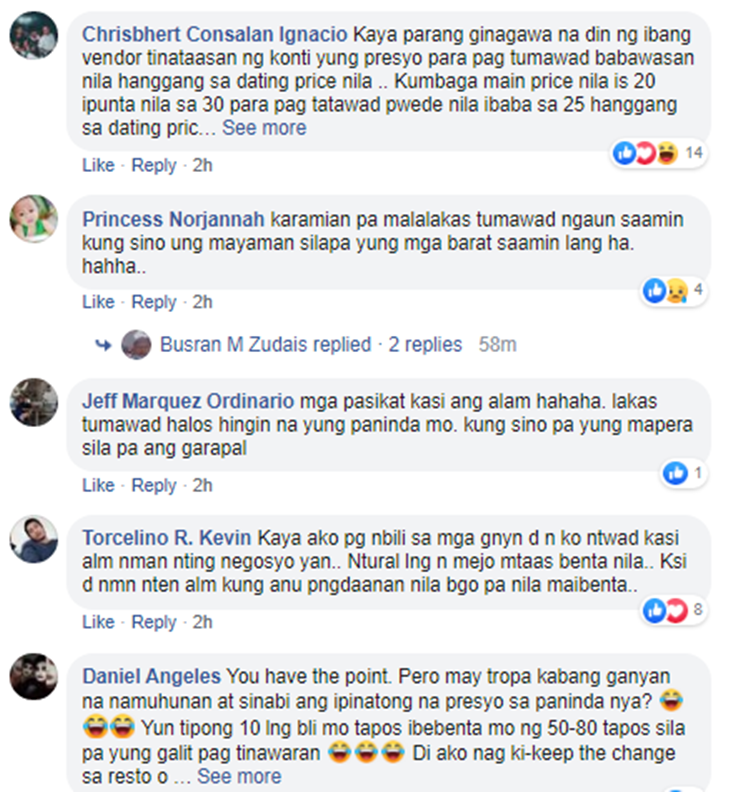The image size is (750, 792).
Task: Expand Daniel Angeles' comment with See more
Action: tap(239, 776)
